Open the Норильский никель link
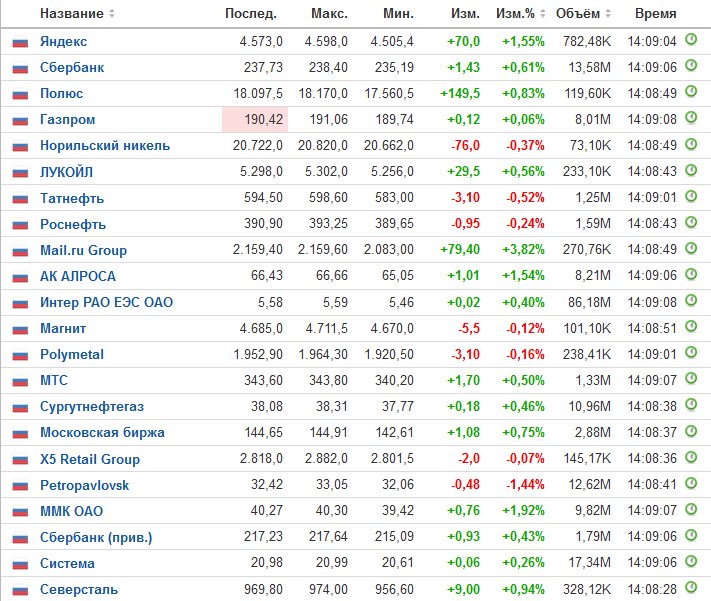The height and width of the screenshot is (601, 711). (105, 146)
